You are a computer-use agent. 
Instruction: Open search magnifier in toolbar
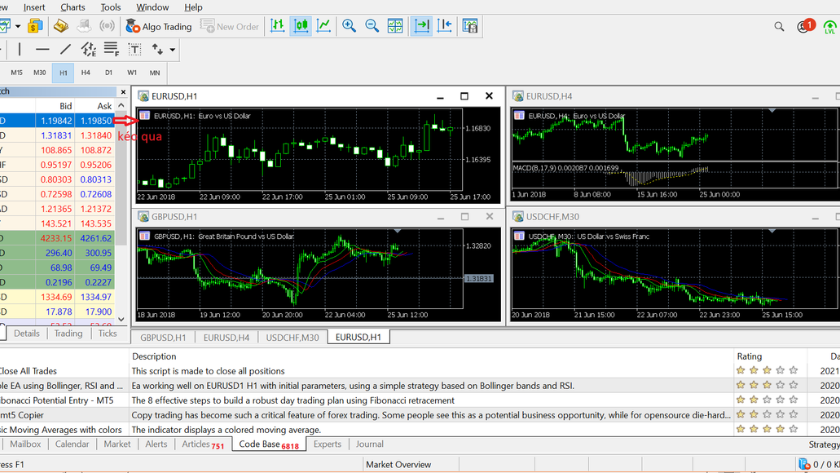coord(779,26)
